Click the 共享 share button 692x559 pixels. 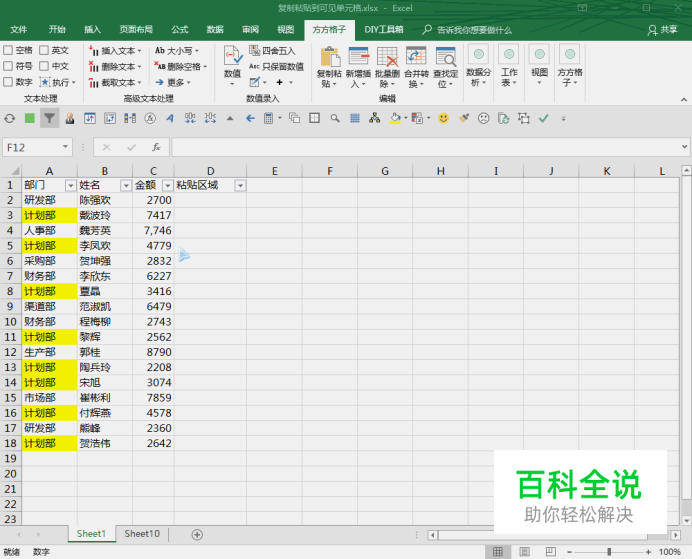(662, 30)
